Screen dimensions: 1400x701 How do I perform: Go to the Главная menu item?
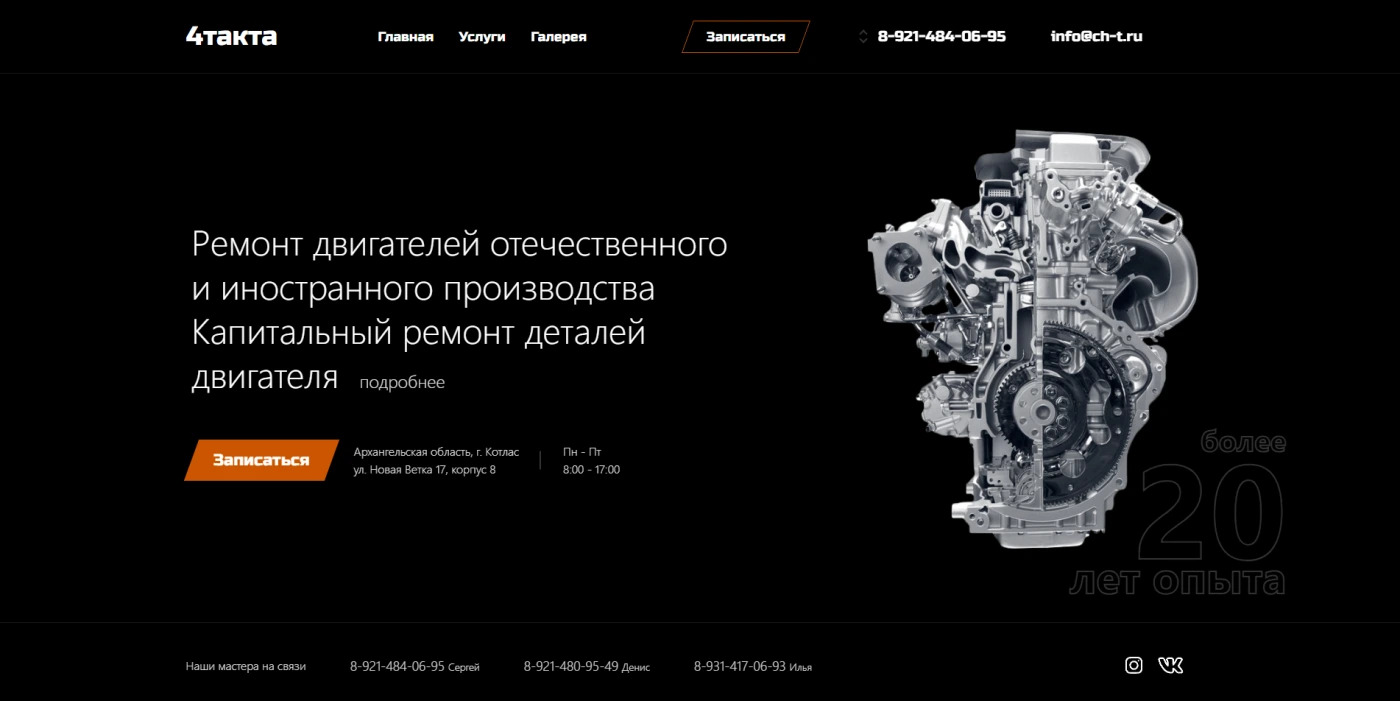tap(405, 37)
